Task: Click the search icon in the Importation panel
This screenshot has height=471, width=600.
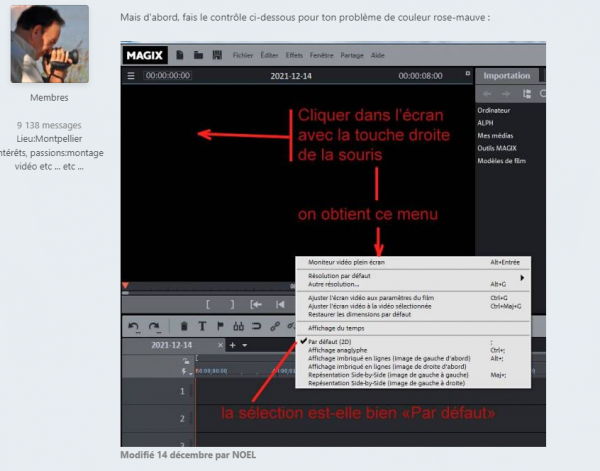Action: (x=543, y=94)
